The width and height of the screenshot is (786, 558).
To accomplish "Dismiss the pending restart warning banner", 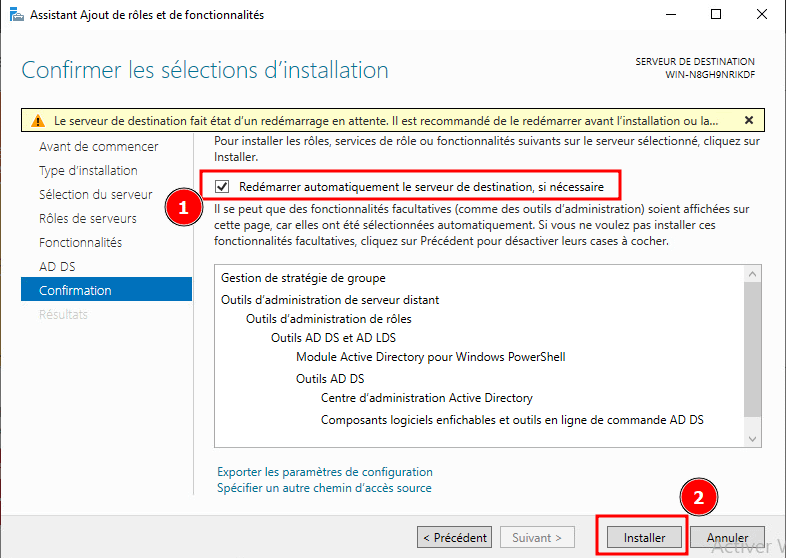I will 749,121.
